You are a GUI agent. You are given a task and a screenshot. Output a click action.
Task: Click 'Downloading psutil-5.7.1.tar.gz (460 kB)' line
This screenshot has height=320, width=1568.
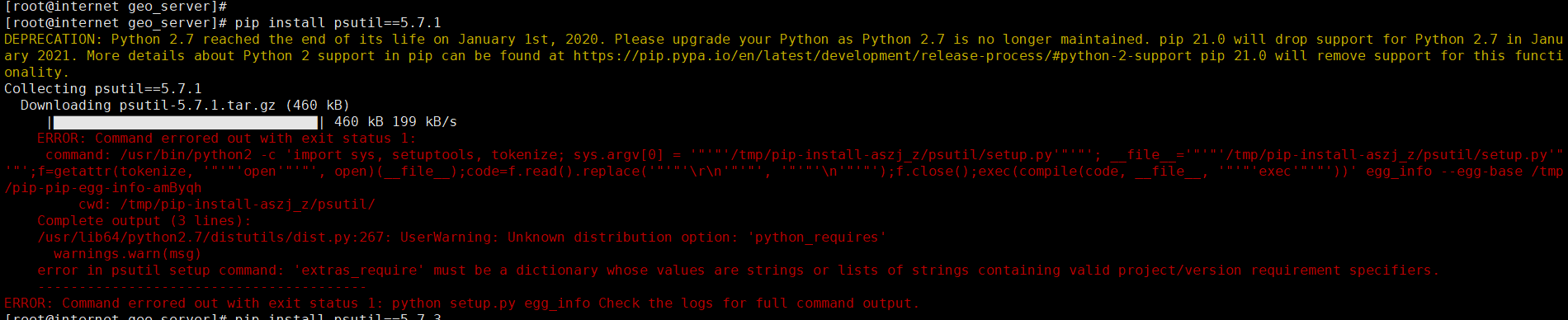click(x=186, y=105)
